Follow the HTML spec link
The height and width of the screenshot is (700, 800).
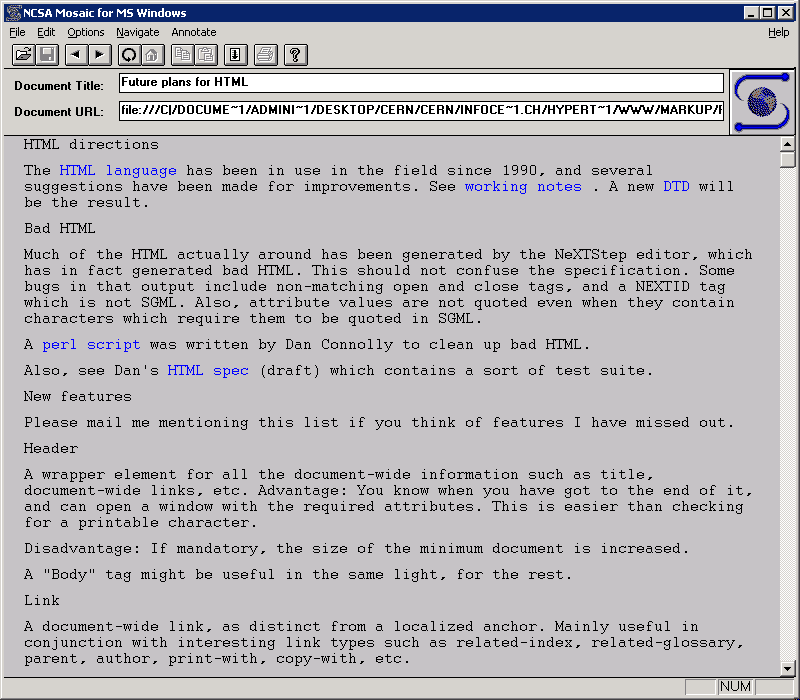point(208,370)
